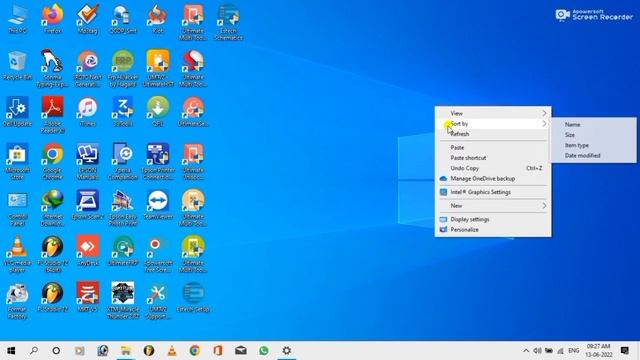Select the VLC media player desktop shortcut

point(17,255)
